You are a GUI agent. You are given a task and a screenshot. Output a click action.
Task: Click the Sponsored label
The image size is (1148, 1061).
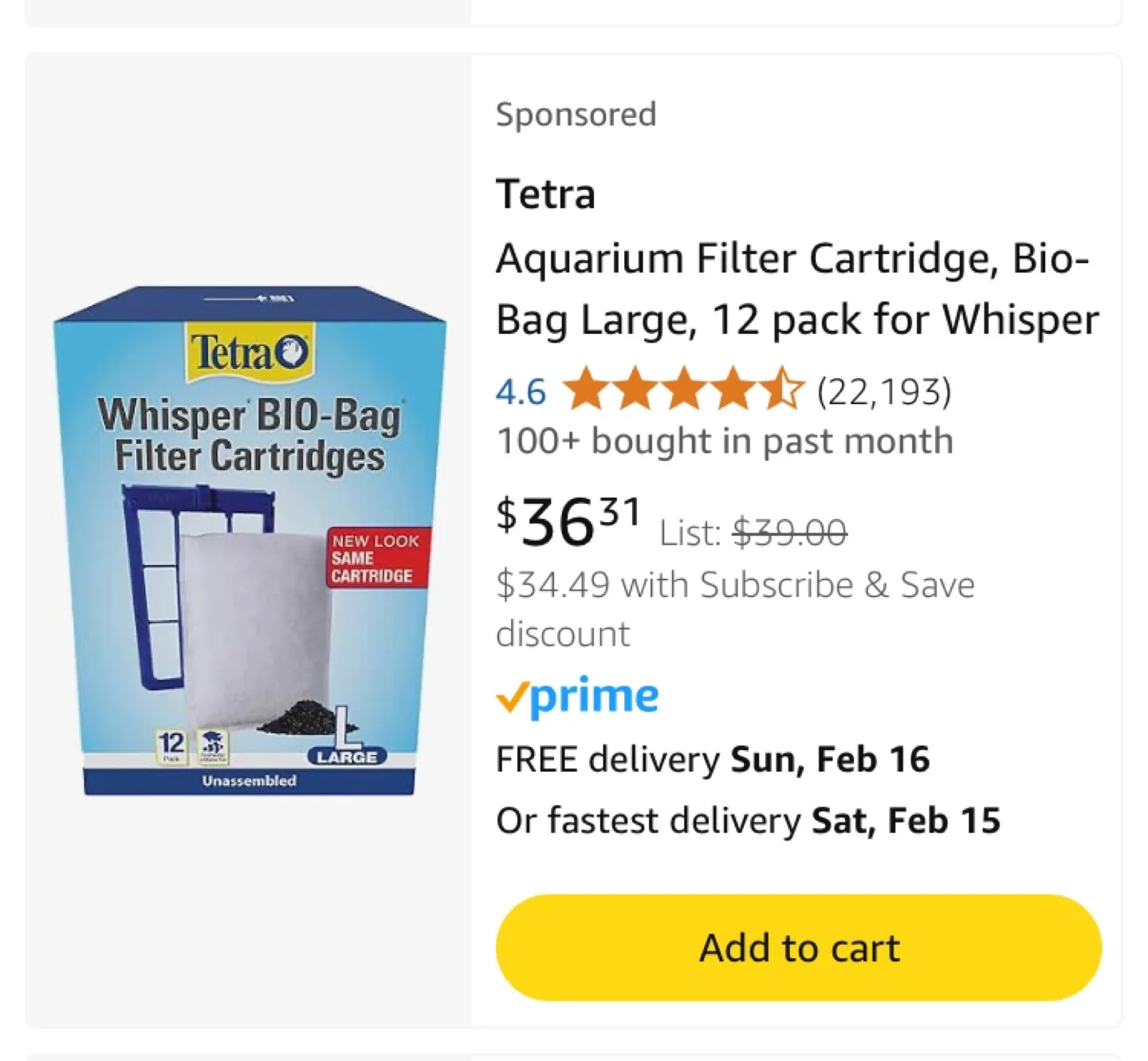coord(576,114)
